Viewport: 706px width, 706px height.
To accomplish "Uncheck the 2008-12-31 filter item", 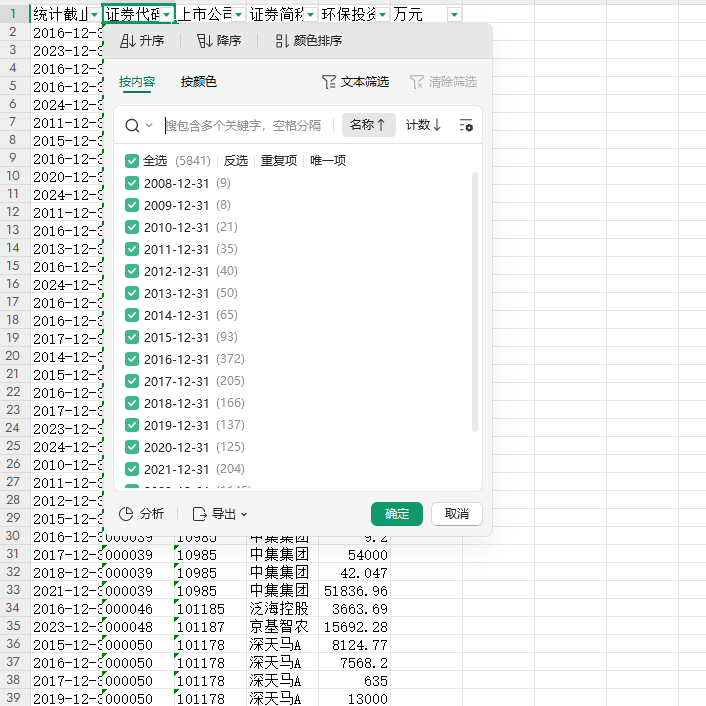I will pos(132,183).
